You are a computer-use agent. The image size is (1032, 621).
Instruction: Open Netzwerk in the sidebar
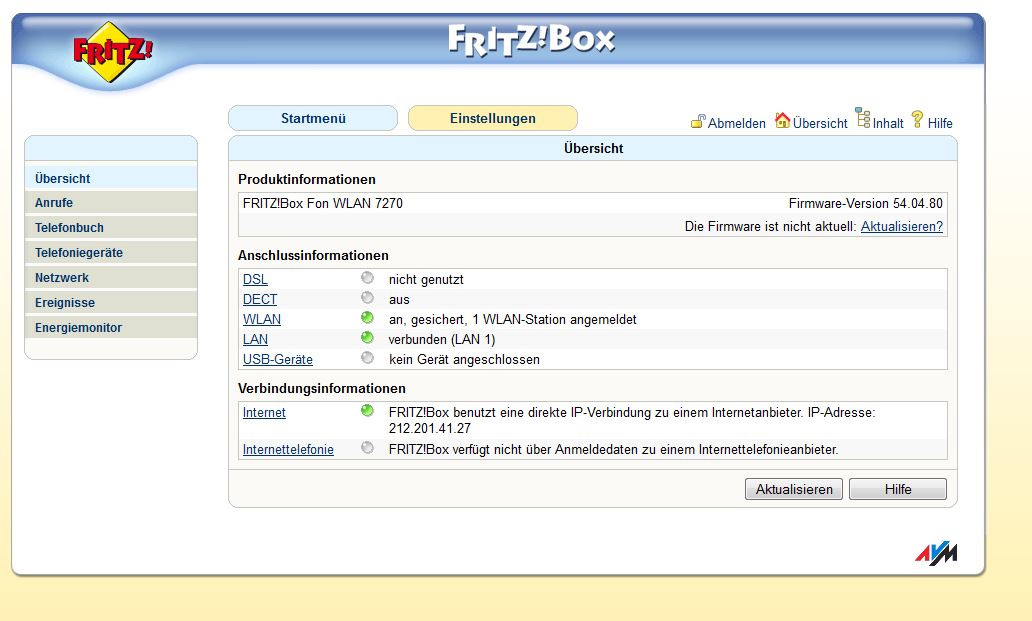(111, 278)
